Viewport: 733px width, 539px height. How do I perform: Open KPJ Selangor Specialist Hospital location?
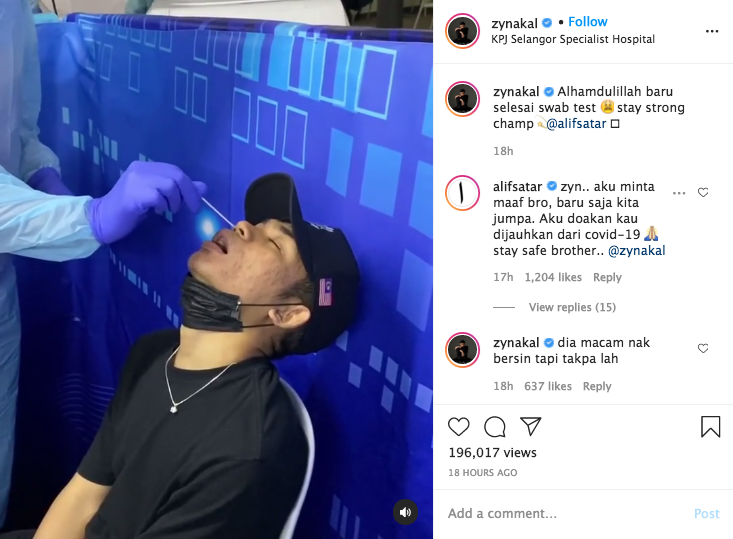pos(573,39)
